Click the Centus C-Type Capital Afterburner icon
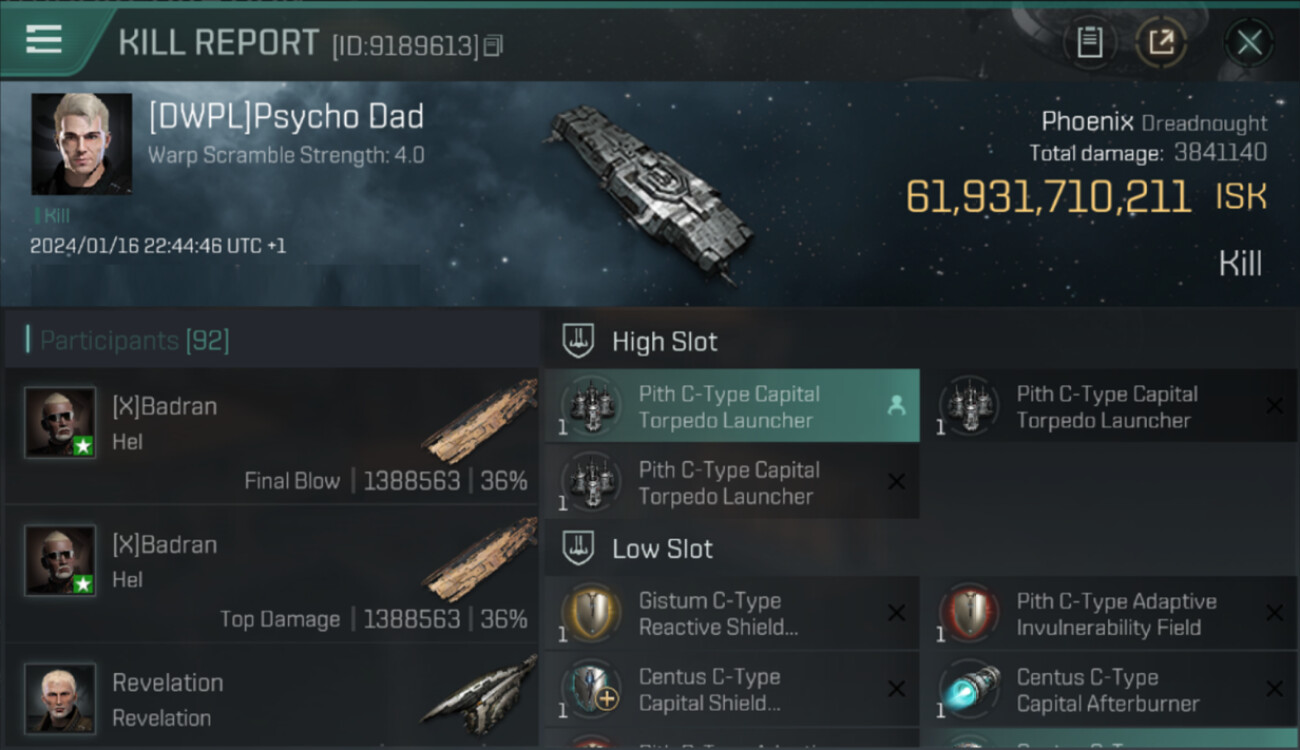Viewport: 1300px width, 750px height. 969,689
